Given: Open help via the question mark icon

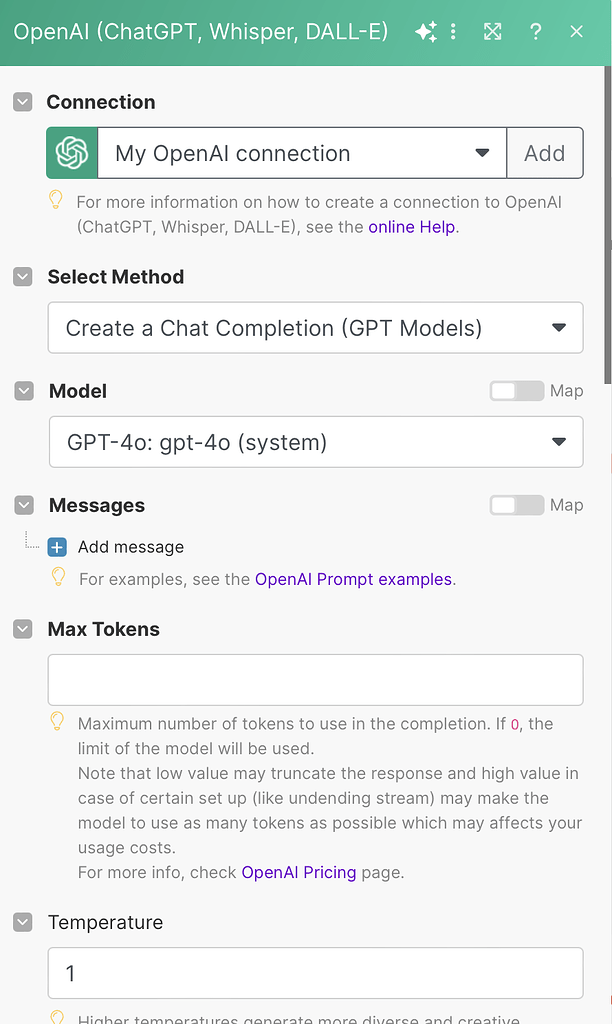Looking at the screenshot, I should (535, 31).
